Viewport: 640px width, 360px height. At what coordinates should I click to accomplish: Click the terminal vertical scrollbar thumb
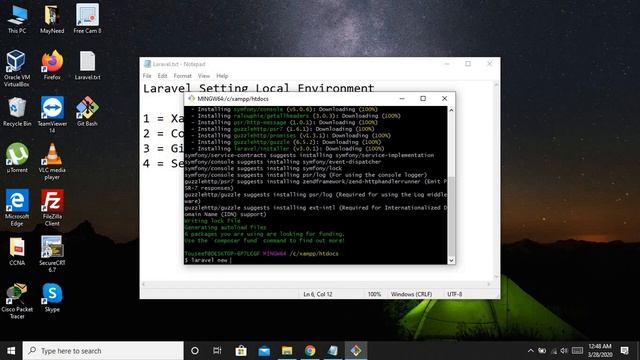(451, 216)
